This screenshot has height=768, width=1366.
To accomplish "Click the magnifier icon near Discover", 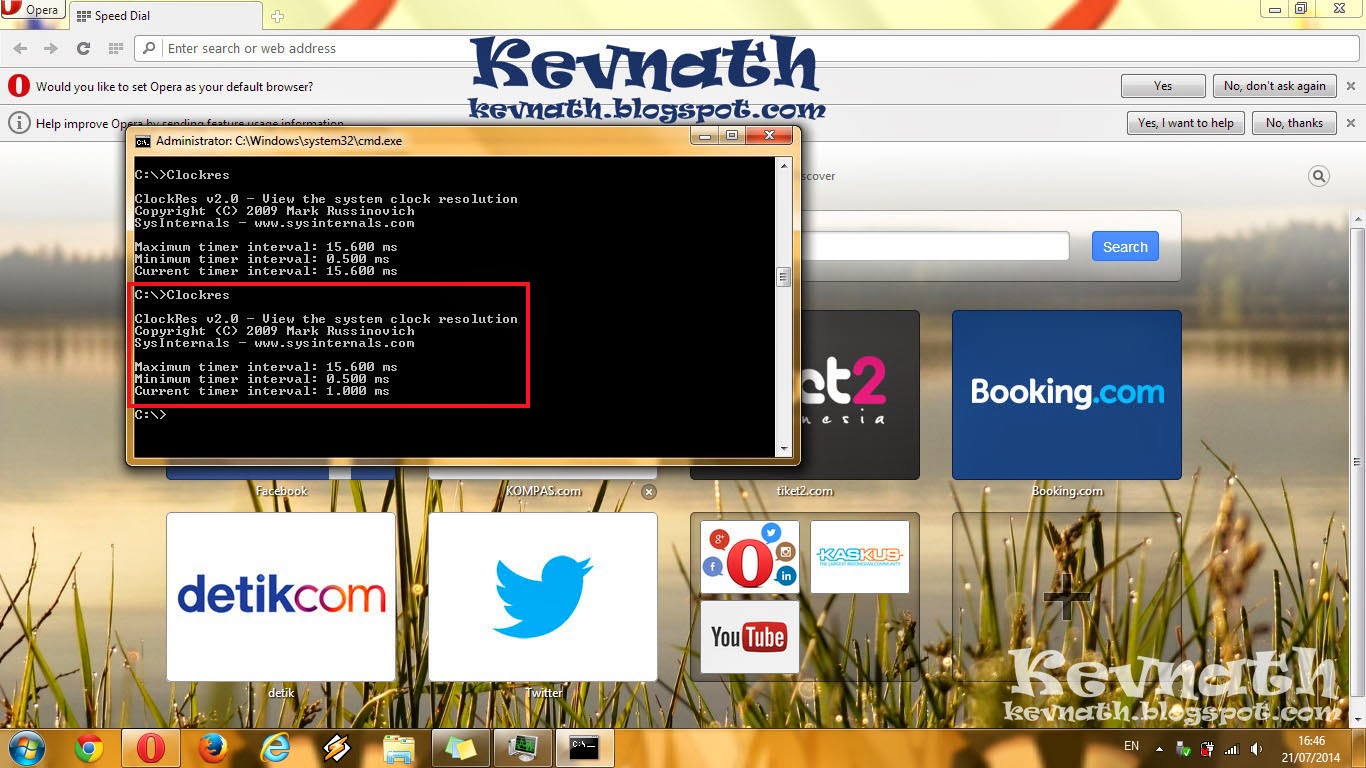I will [x=1319, y=177].
